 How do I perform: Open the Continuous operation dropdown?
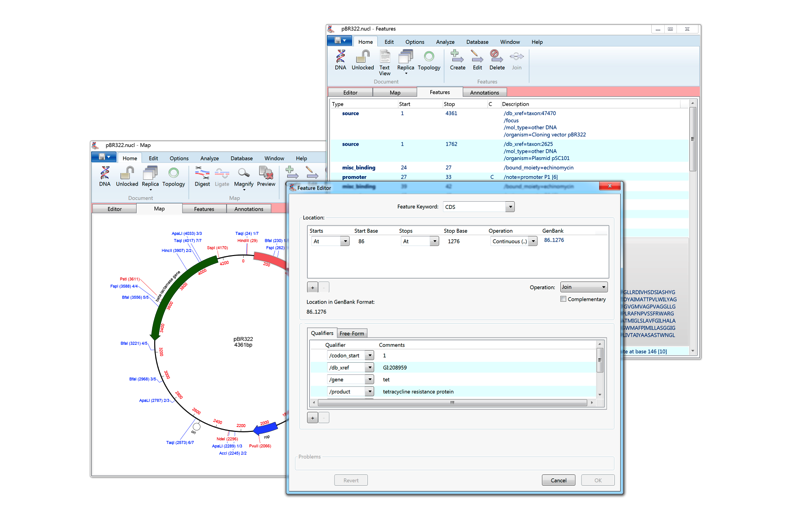click(x=533, y=241)
